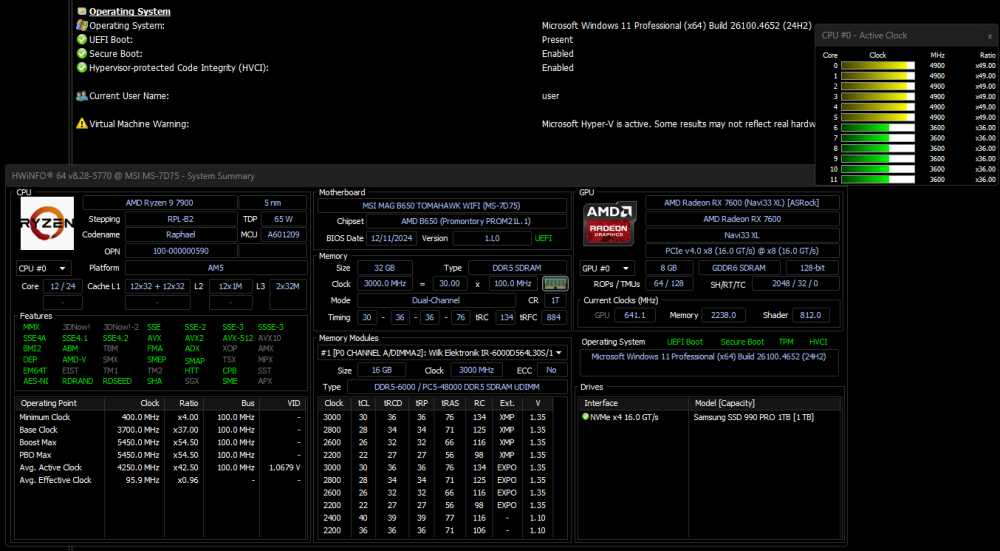Select the AMD Ryzen 9 7900 name field

point(159,203)
